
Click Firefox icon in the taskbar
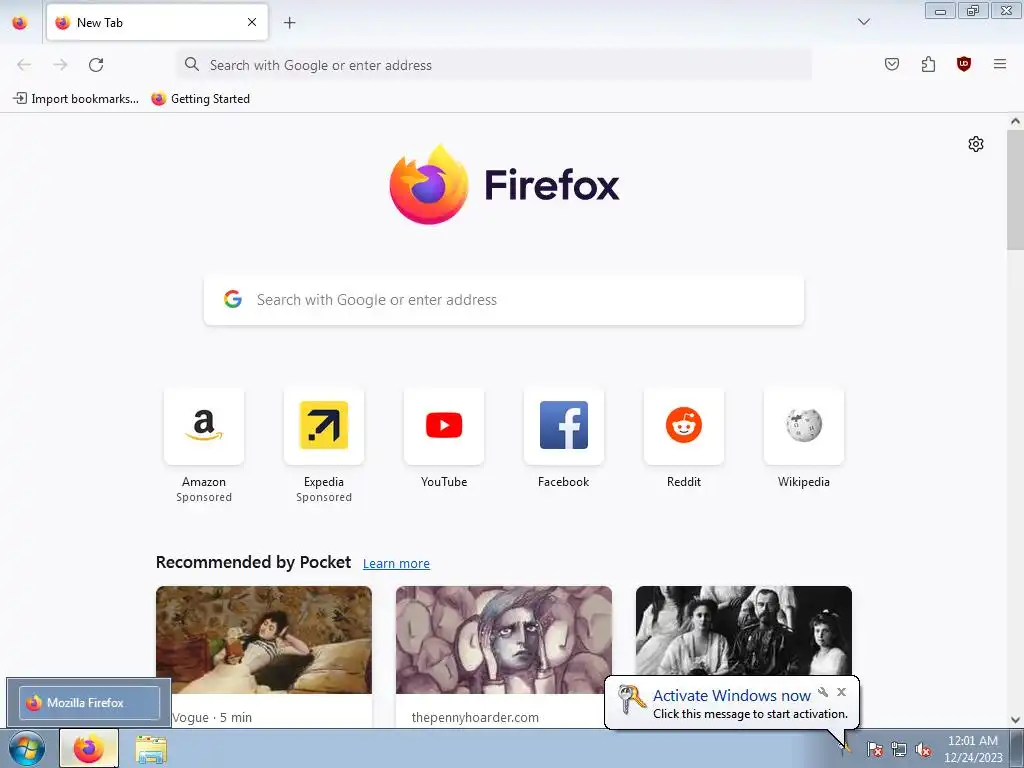coord(89,748)
